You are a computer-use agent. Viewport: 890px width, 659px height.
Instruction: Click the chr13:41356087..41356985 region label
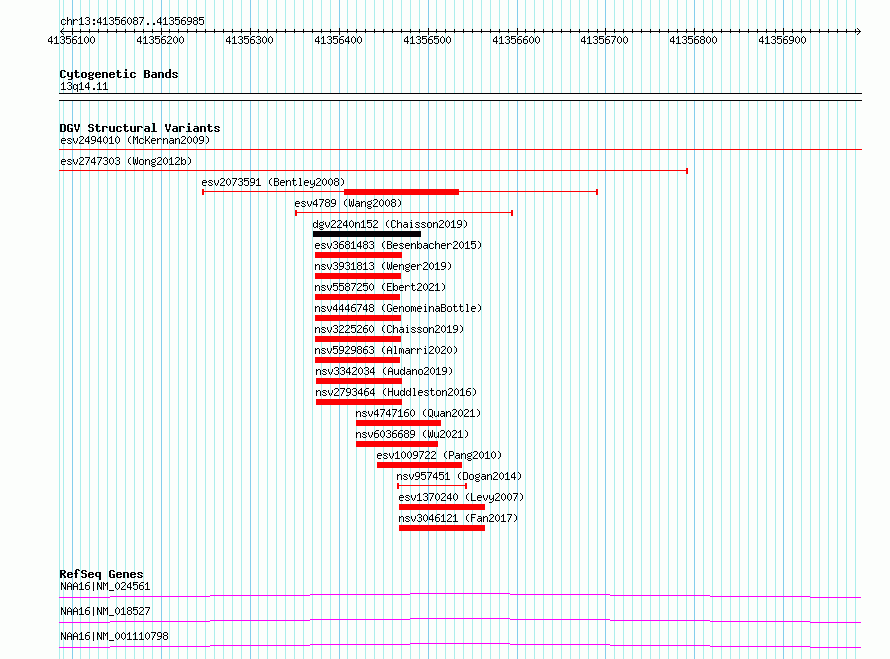pos(132,22)
